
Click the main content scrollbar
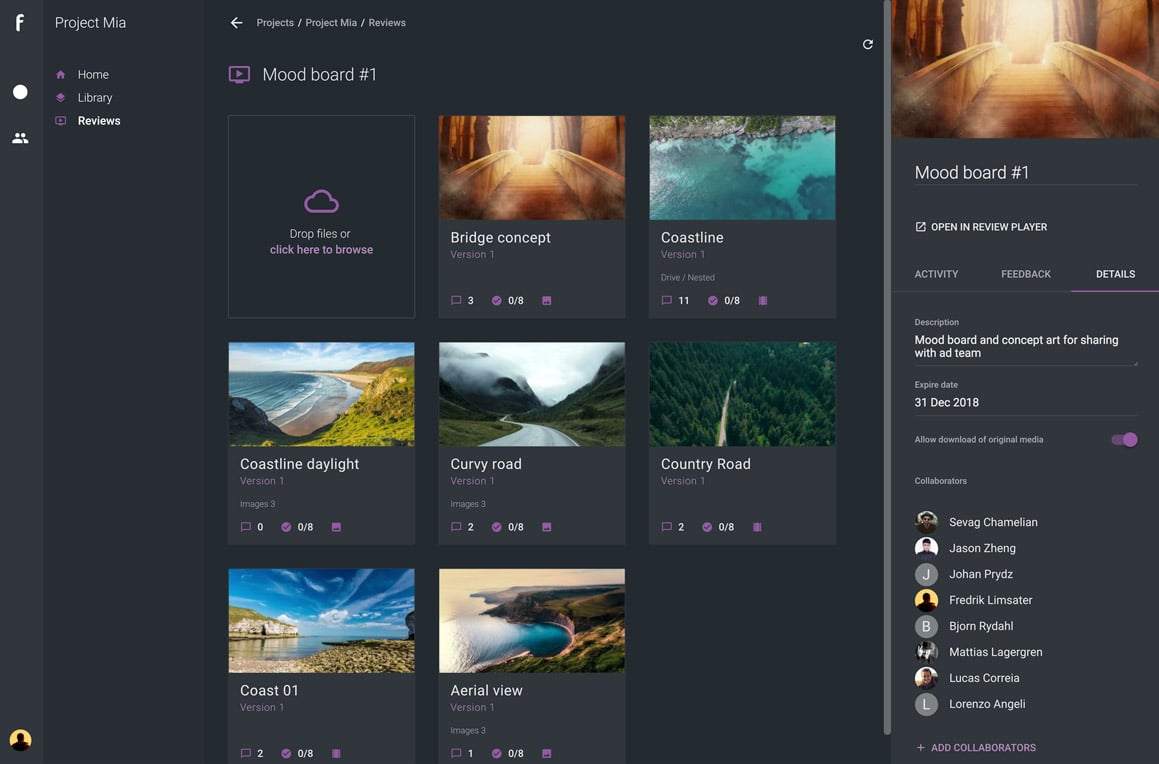[887, 367]
